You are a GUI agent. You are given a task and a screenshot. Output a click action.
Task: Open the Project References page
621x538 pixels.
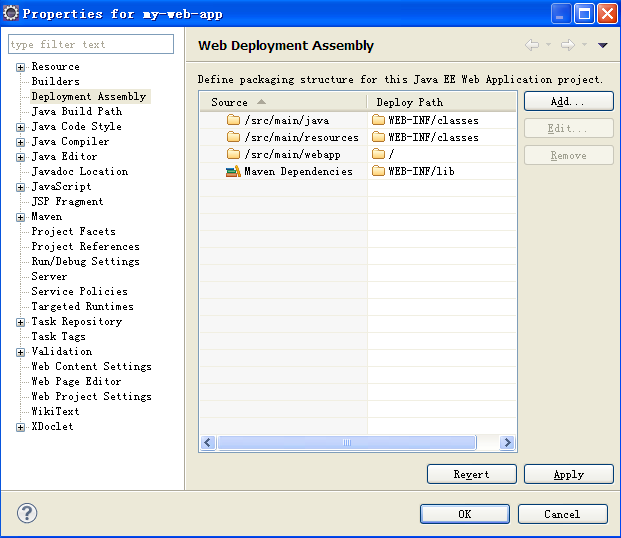pyautogui.click(x=86, y=246)
